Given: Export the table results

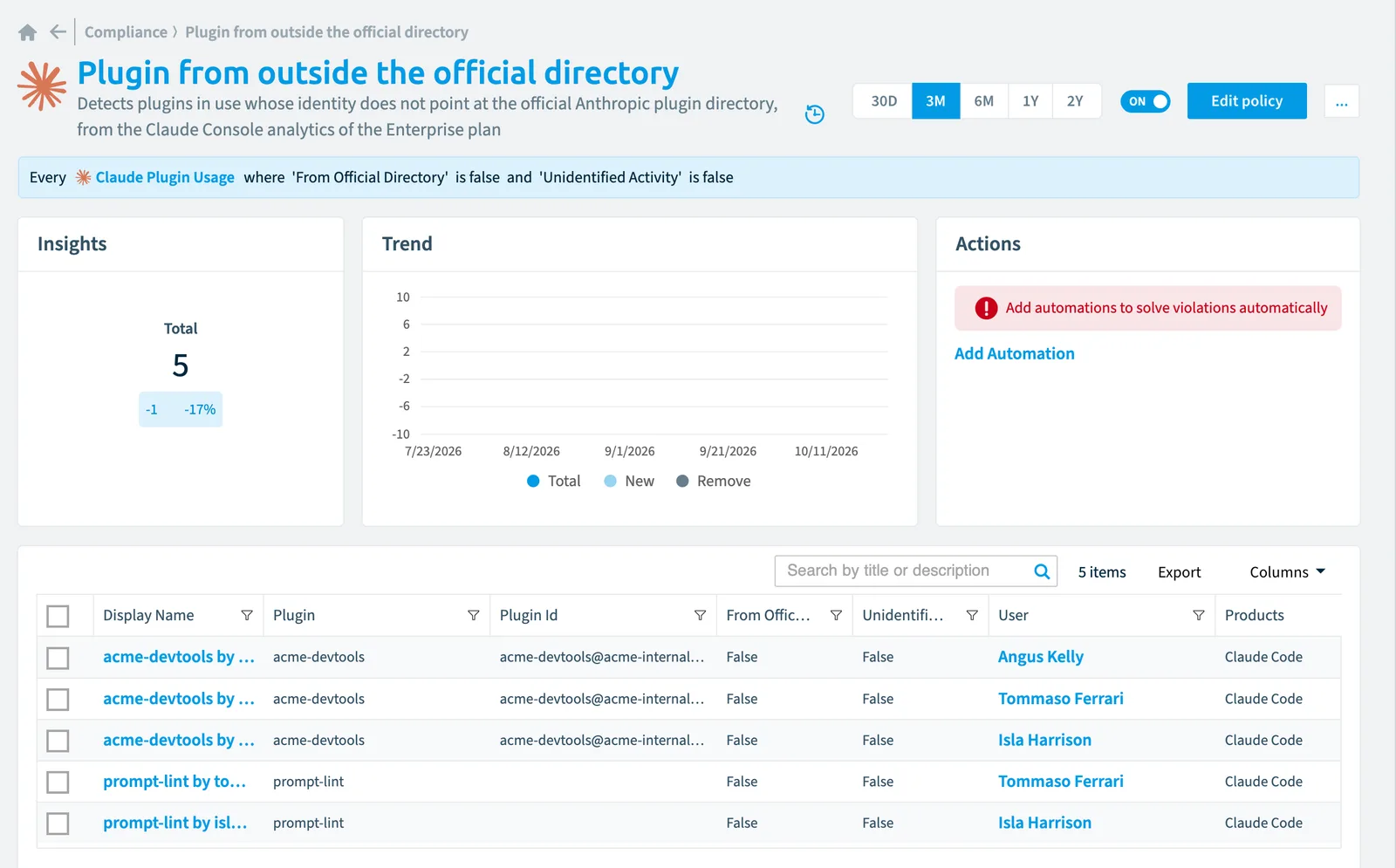Looking at the screenshot, I should (x=1180, y=572).
